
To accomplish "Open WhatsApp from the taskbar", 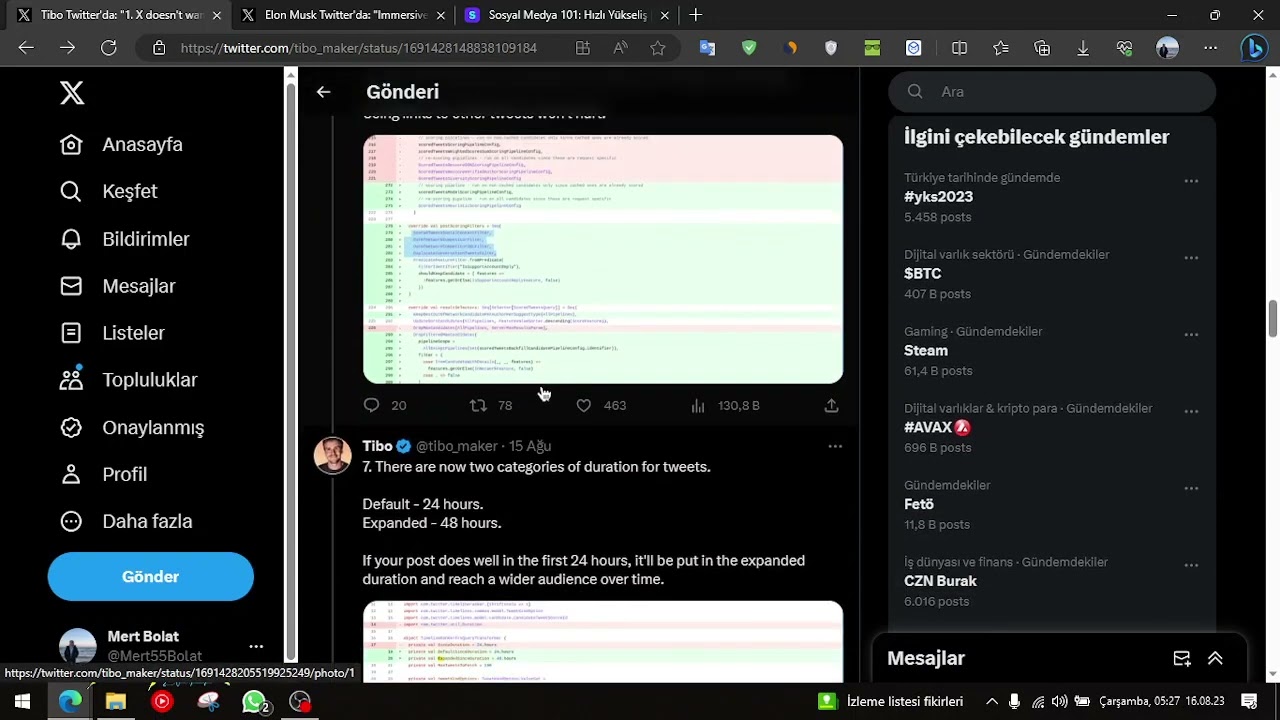I will point(254,701).
